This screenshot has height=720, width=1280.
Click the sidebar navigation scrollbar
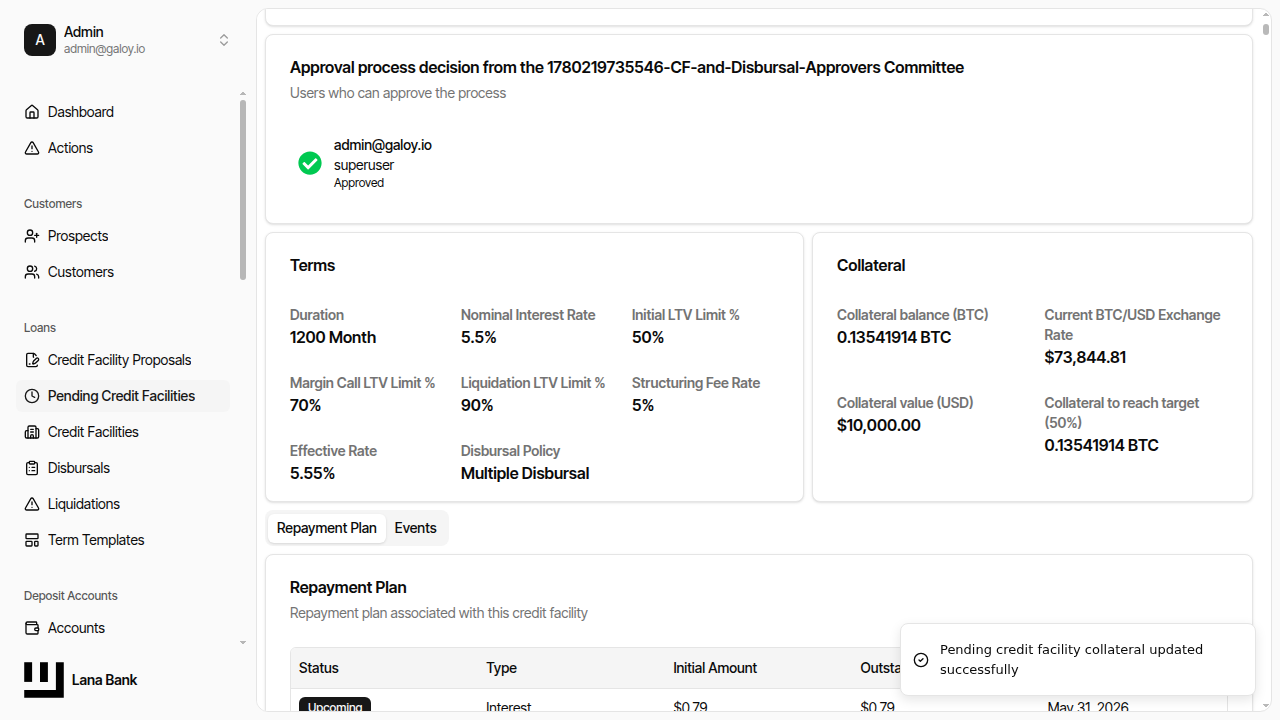pyautogui.click(x=243, y=190)
